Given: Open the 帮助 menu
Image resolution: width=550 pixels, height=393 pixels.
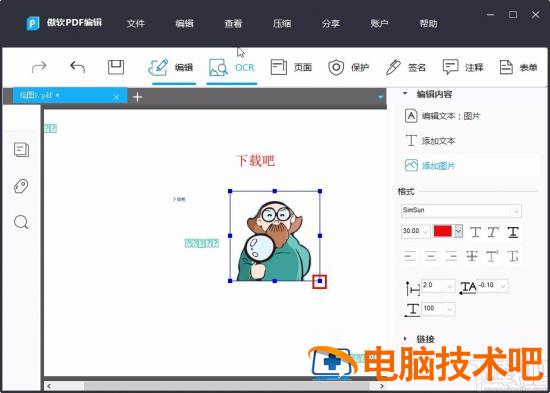Looking at the screenshot, I should click(428, 24).
